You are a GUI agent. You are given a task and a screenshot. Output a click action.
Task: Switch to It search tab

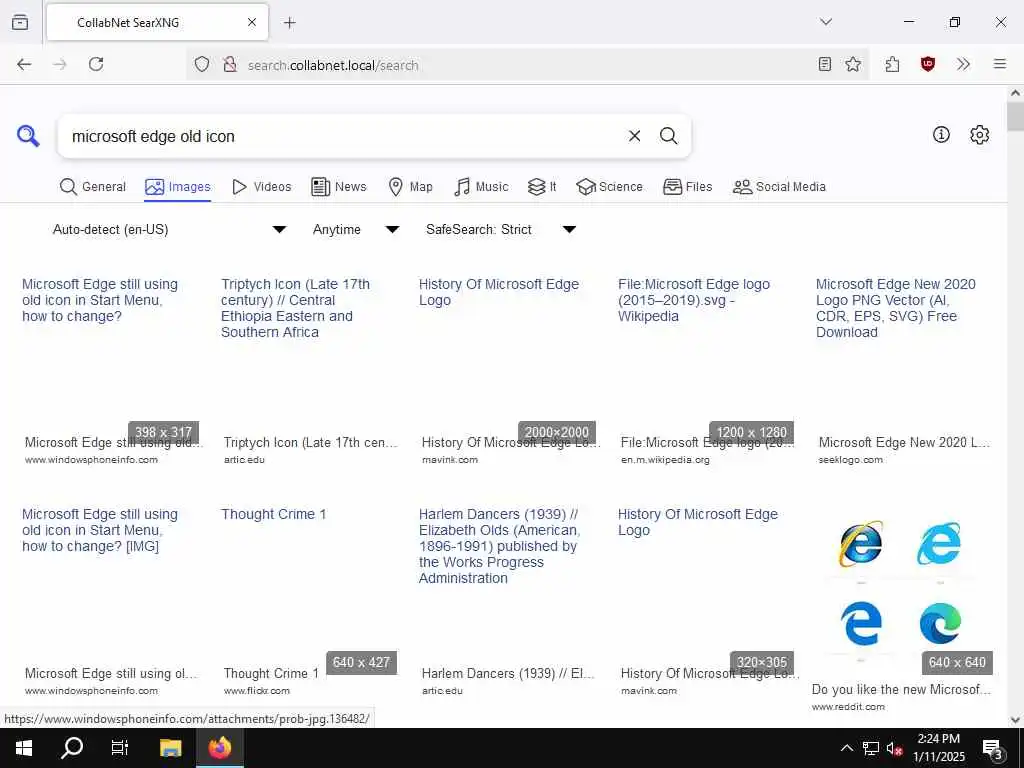click(542, 187)
